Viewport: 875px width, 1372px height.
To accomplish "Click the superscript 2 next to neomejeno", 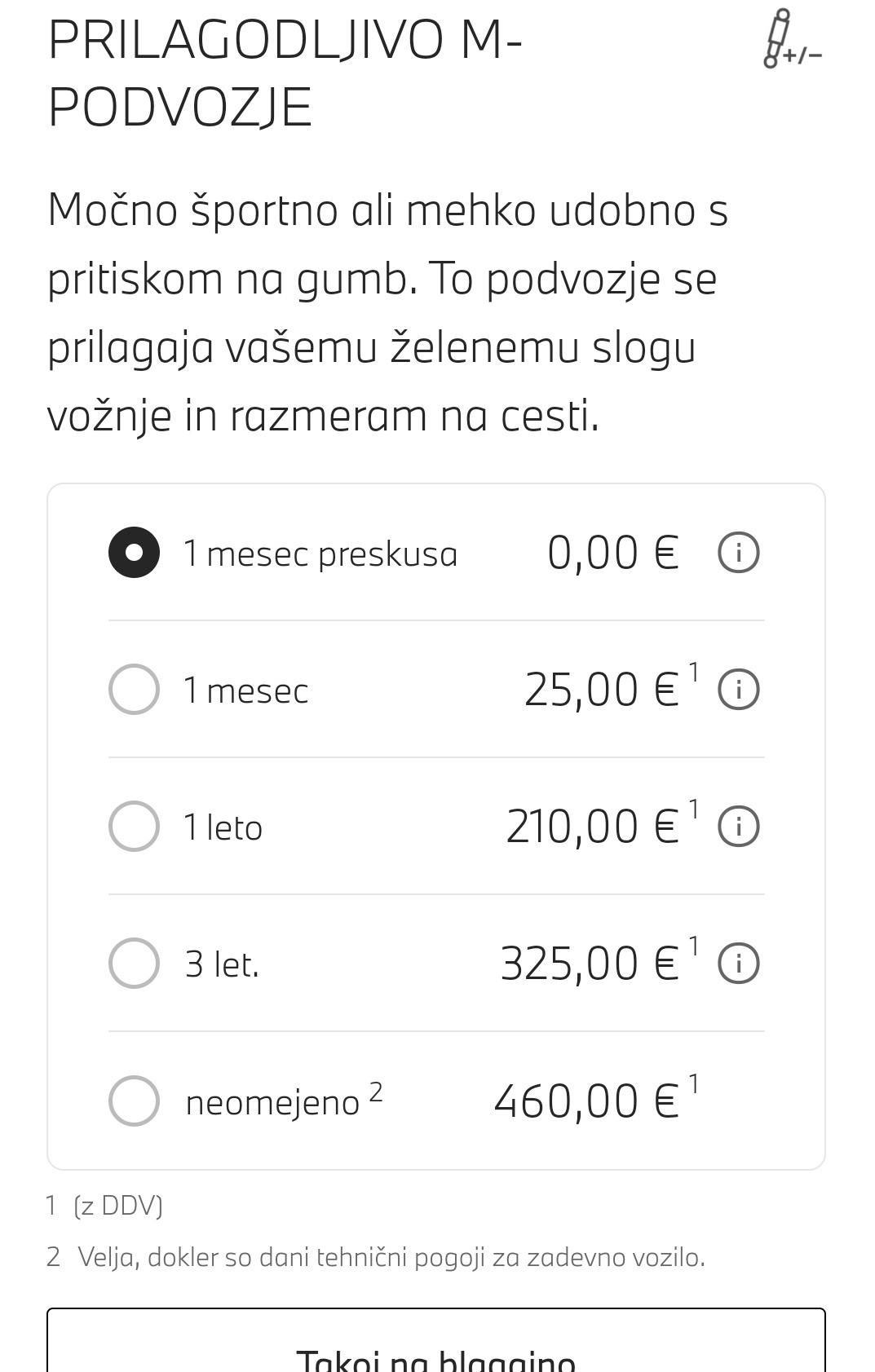I will (375, 1091).
